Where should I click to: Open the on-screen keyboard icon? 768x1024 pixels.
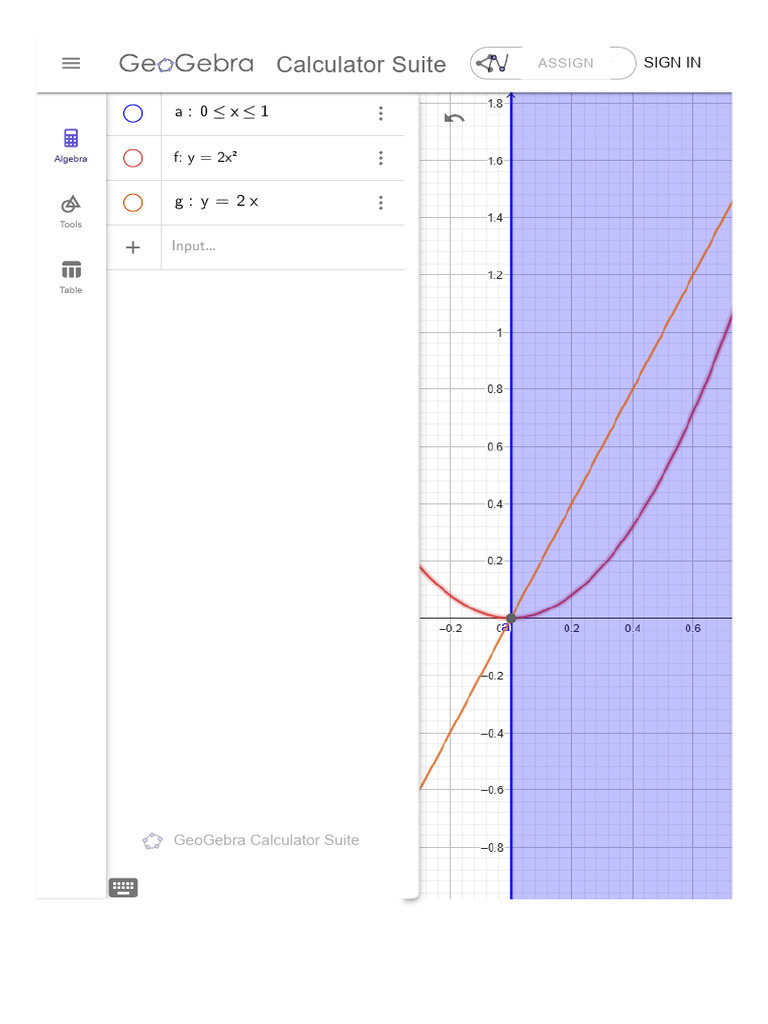(123, 887)
